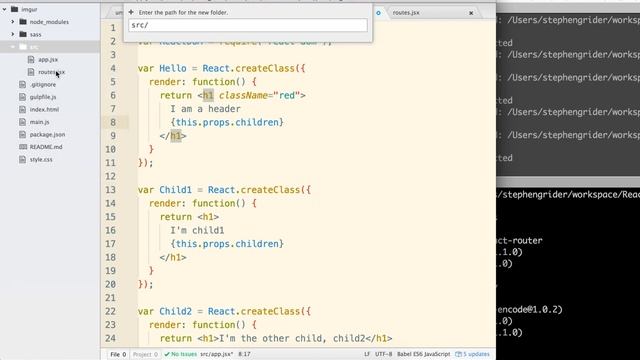This screenshot has height=360, width=640.
Task: Click the package.json file icon
Action: [x=22, y=134]
